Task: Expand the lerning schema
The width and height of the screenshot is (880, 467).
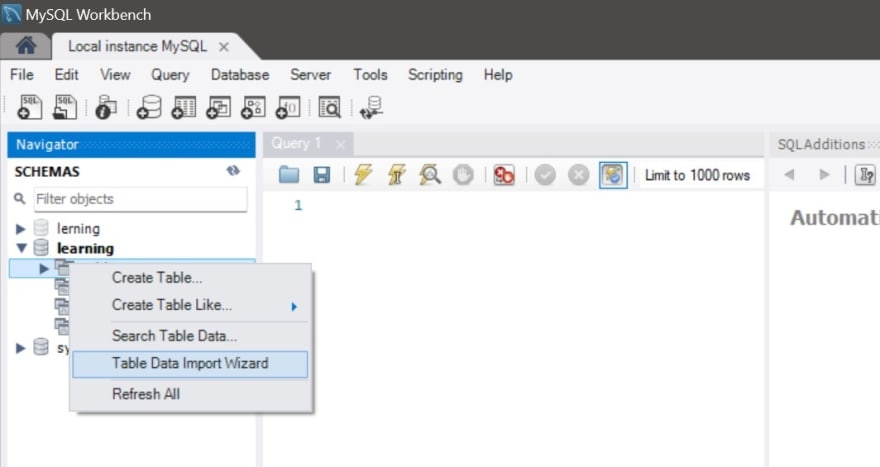Action: pyautogui.click(x=21, y=228)
